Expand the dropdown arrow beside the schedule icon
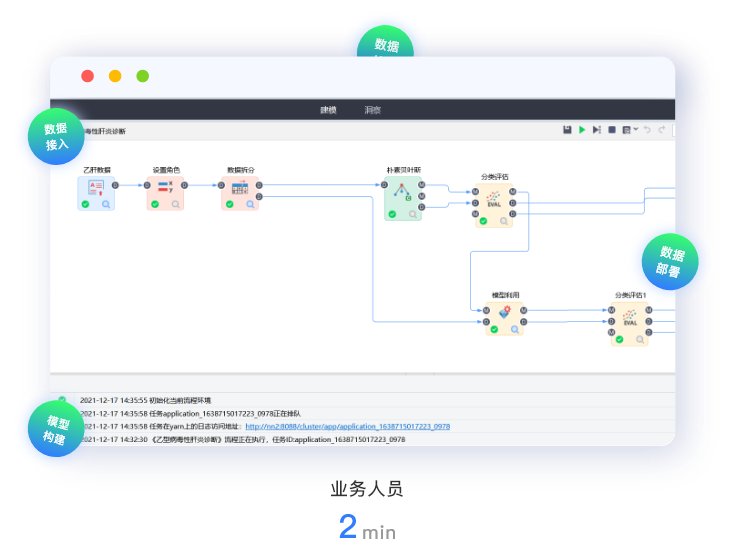Screen dimensions: 736x549 coord(635,131)
